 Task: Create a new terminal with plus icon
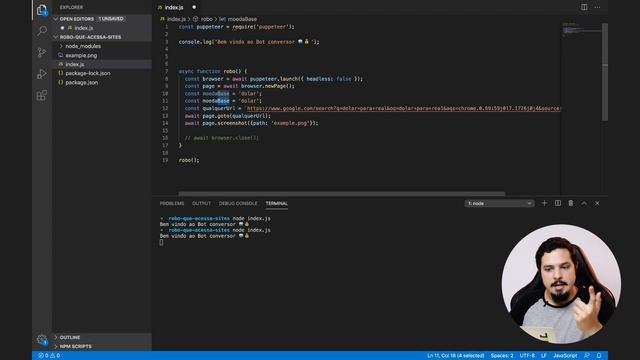(544, 203)
